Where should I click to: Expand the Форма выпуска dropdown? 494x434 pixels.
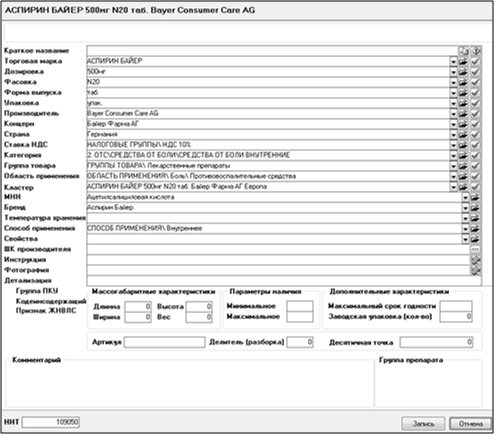[453, 93]
